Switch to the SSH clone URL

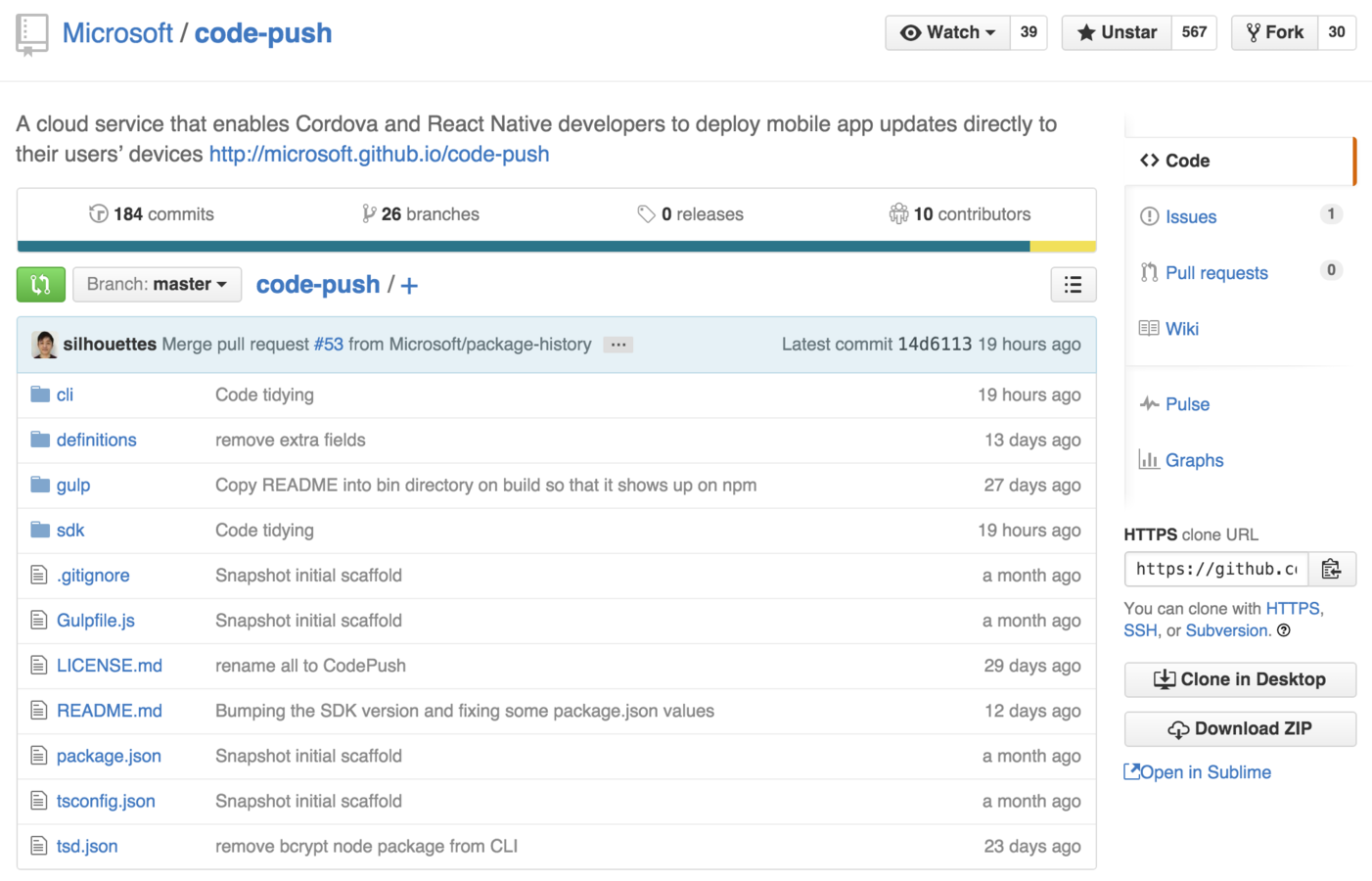coord(1140,631)
